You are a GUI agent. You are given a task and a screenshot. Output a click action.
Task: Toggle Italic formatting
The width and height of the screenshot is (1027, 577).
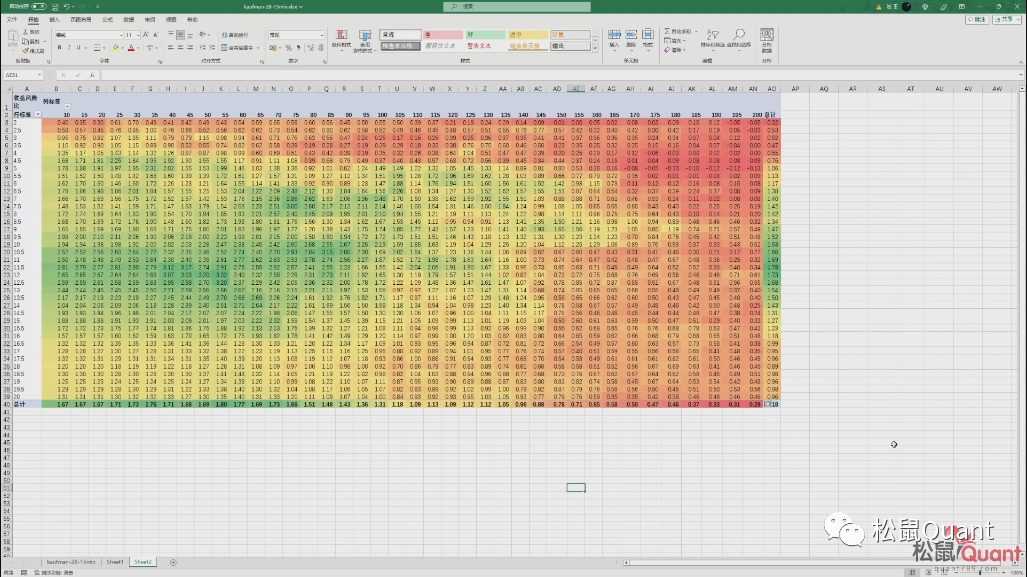tap(69, 48)
